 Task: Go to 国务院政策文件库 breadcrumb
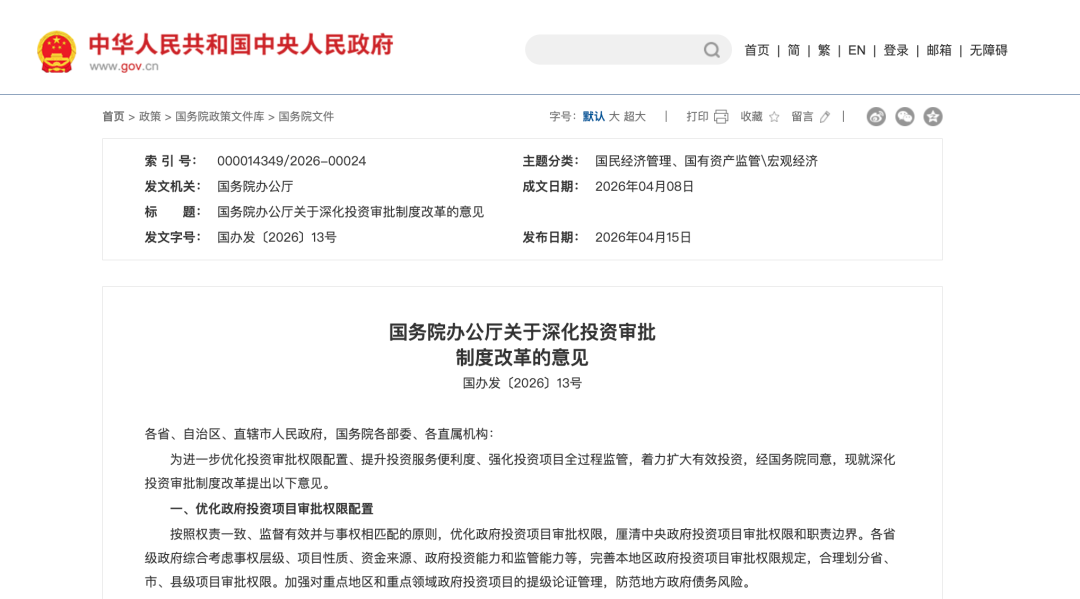pos(220,117)
